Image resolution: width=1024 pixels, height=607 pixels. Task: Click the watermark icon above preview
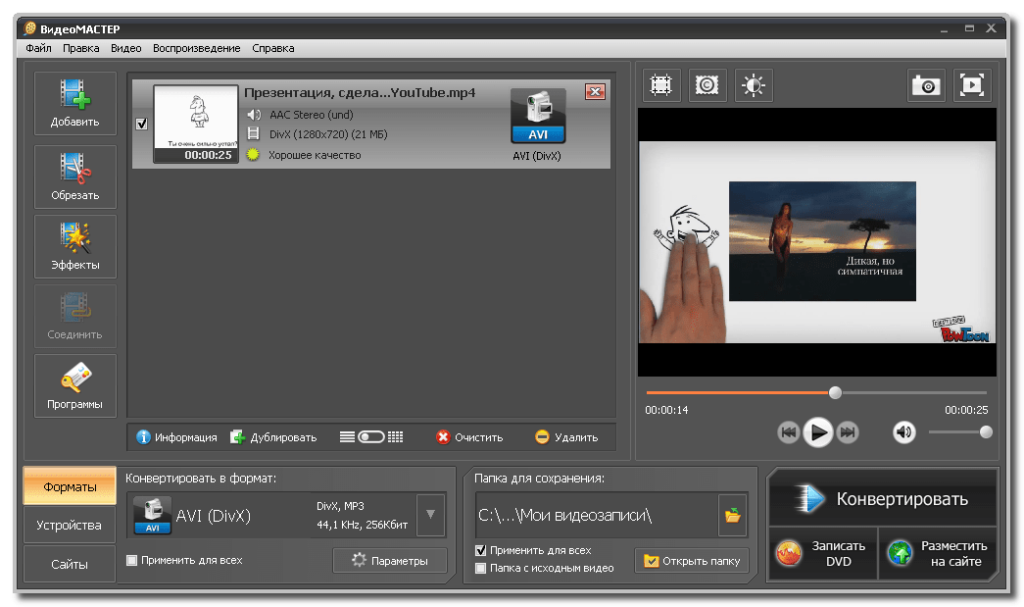(707, 85)
